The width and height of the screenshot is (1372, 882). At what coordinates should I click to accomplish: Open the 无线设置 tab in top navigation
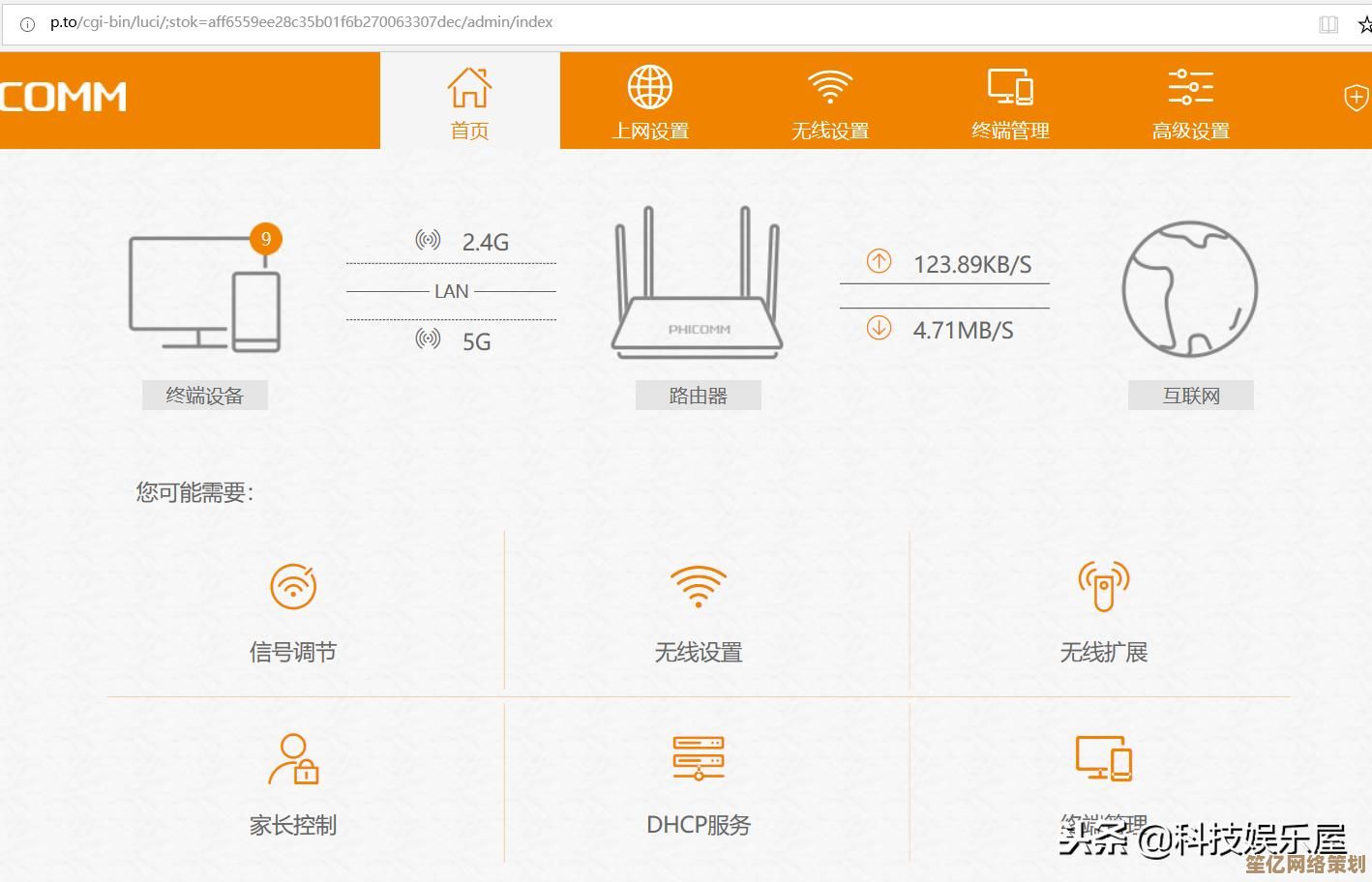(830, 102)
